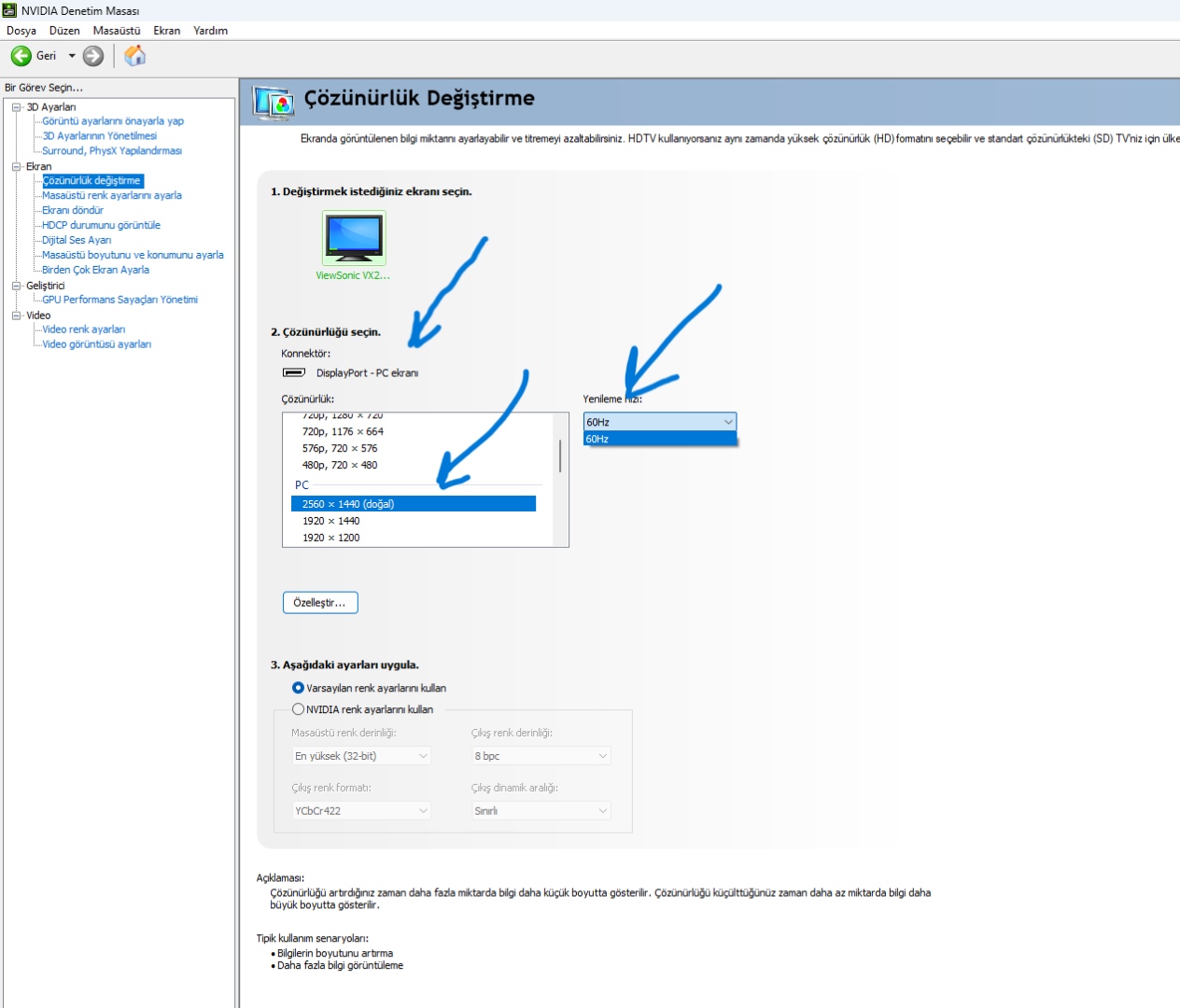The image size is (1180, 1008).
Task: Select Çözünürlük değiştirme in tree
Action: (x=92, y=181)
